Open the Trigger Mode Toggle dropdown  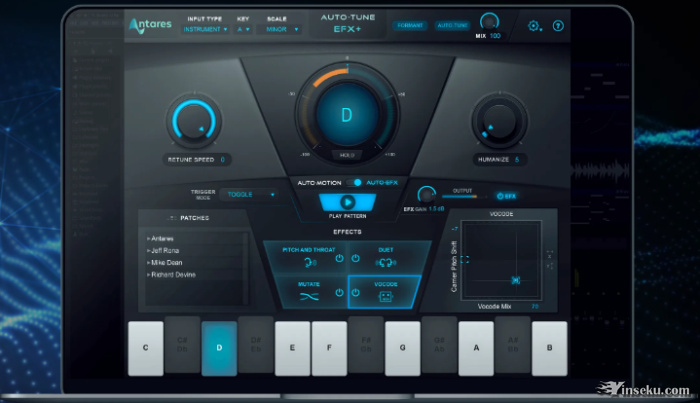pos(248,194)
